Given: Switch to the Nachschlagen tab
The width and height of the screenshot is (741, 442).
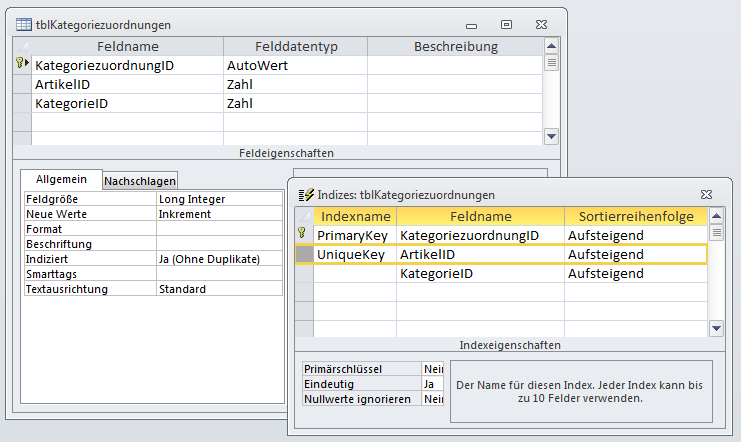Looking at the screenshot, I should tap(140, 181).
